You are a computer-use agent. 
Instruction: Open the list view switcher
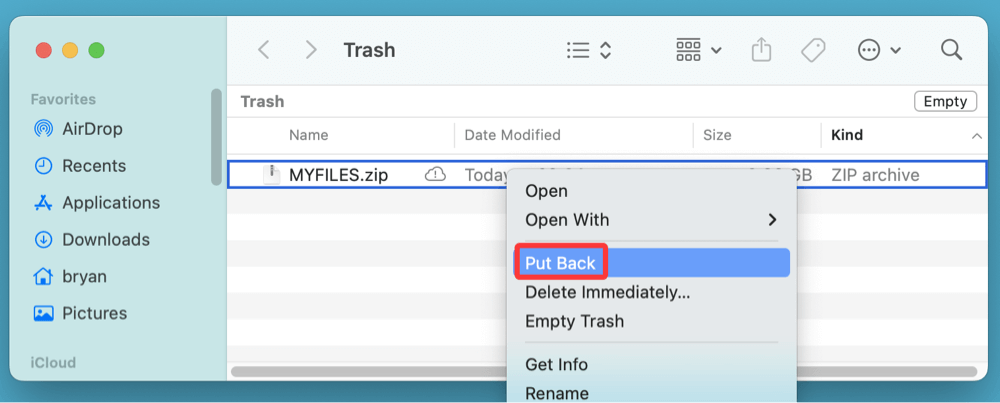pos(589,50)
